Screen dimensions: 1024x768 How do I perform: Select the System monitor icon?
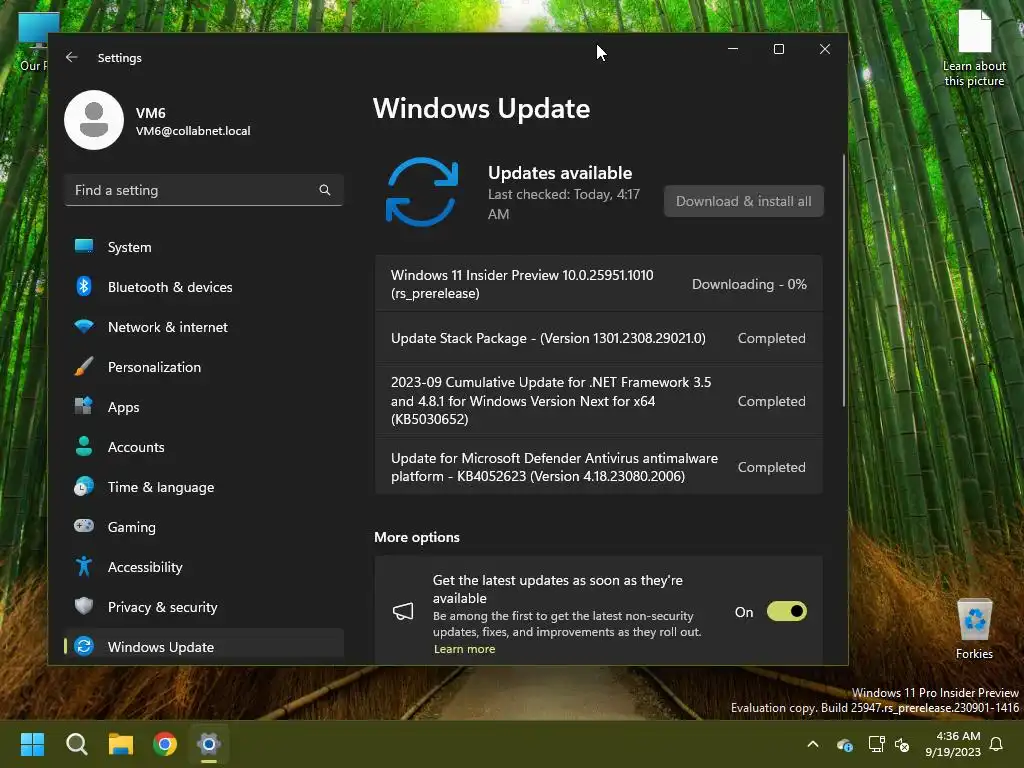click(x=84, y=246)
